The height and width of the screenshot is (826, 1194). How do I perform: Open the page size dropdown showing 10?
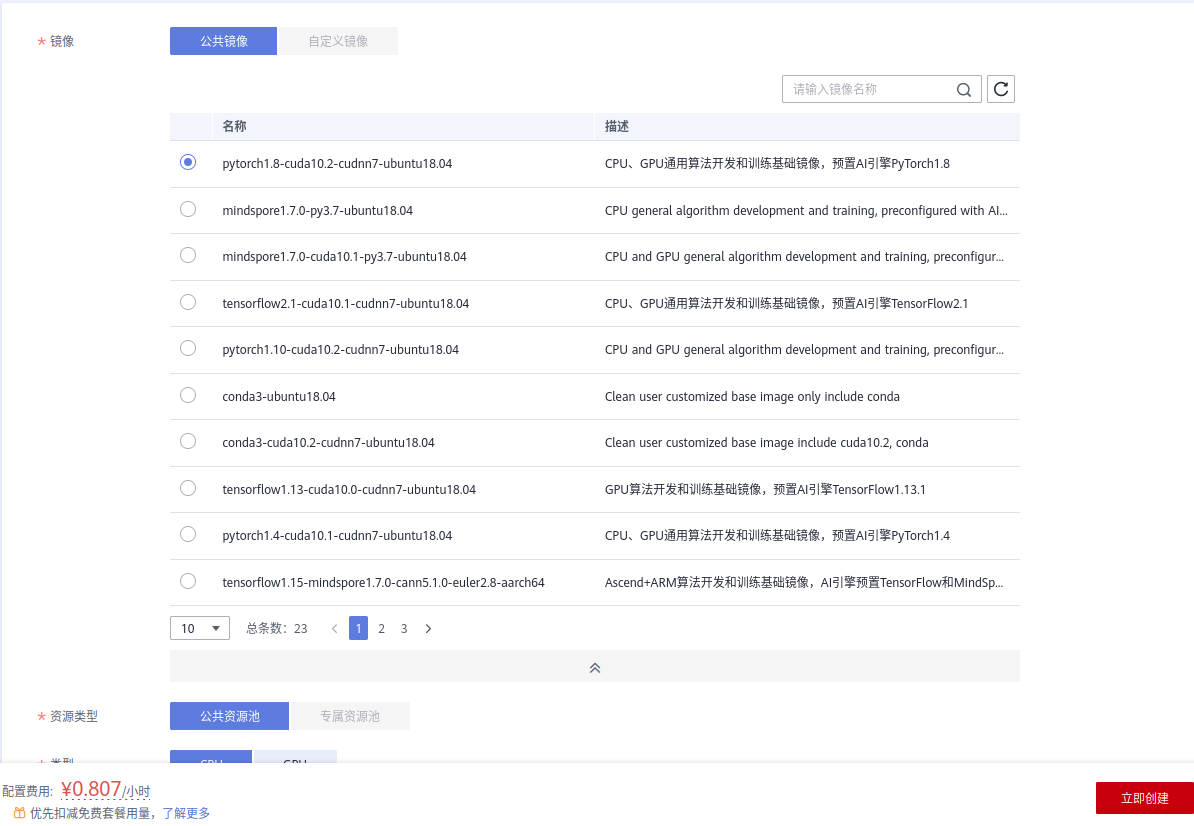[x=200, y=629]
